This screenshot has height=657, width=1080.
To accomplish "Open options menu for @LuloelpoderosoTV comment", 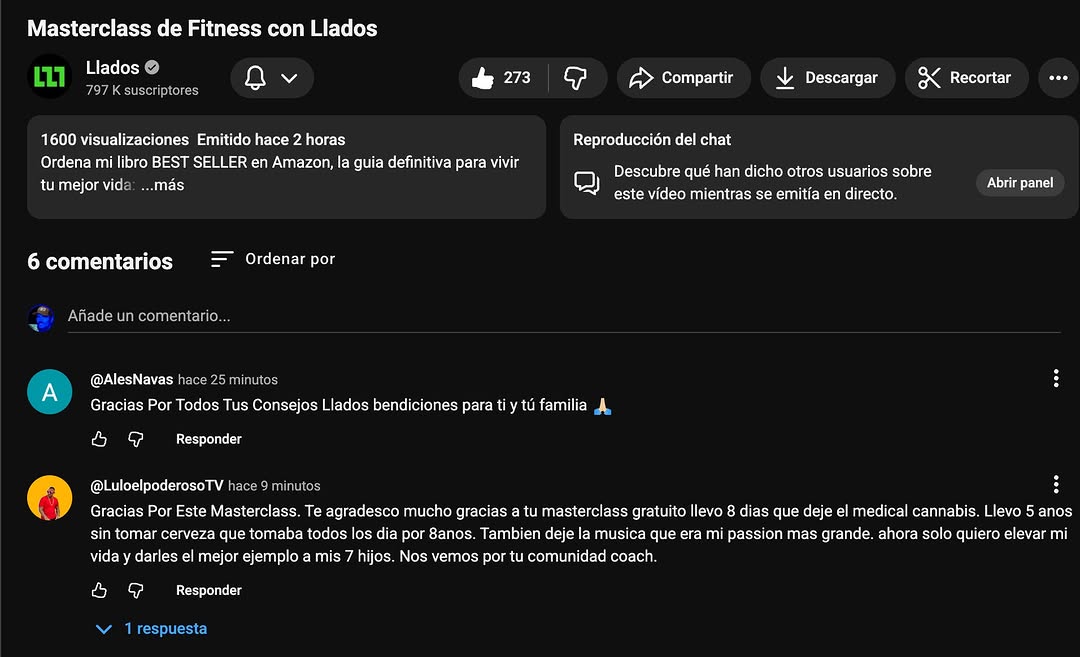I will 1055,484.
